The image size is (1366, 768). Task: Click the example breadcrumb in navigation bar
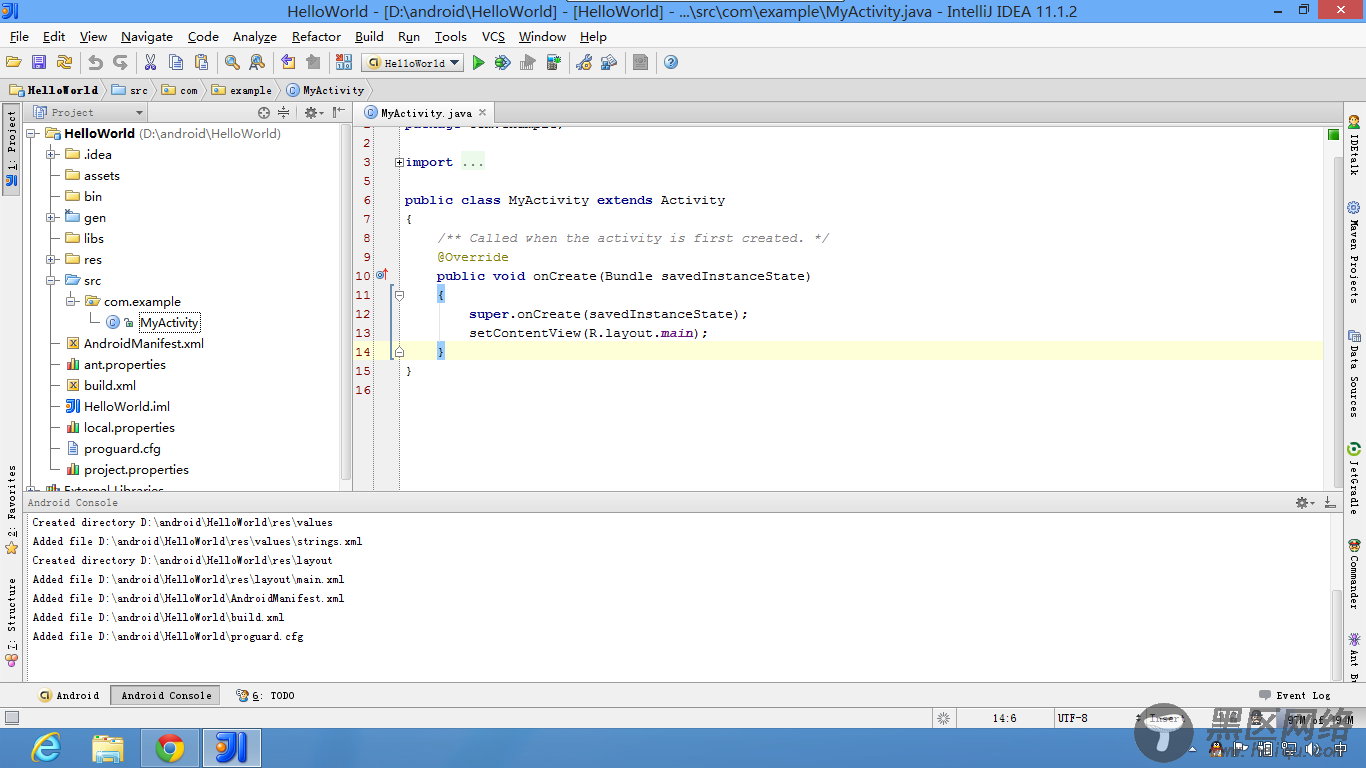pos(242,90)
